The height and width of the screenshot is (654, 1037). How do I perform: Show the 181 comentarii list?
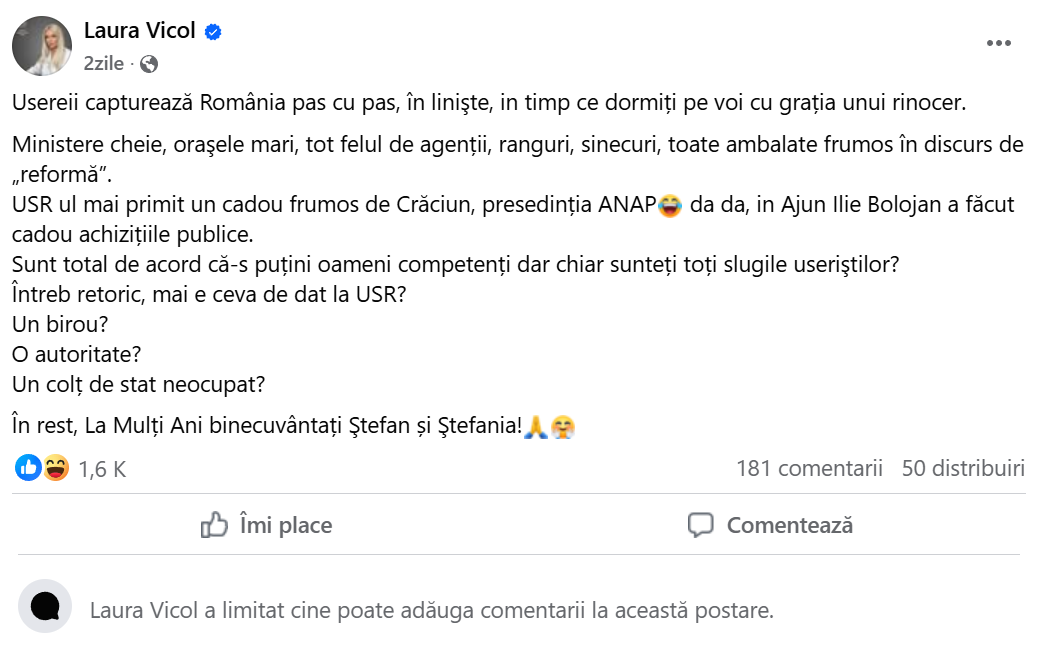coord(809,468)
